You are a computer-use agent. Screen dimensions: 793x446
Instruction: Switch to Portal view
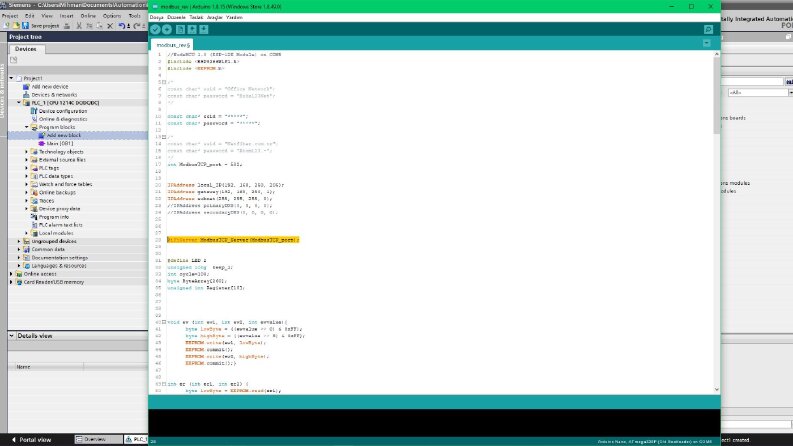[x=32, y=440]
